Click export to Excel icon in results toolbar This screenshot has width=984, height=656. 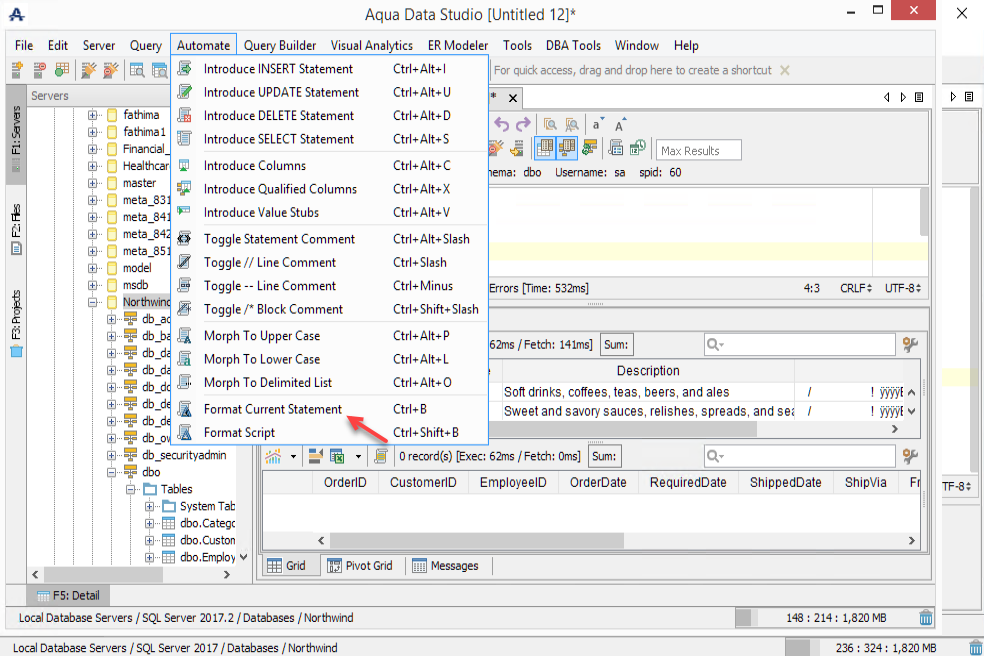tap(337, 456)
